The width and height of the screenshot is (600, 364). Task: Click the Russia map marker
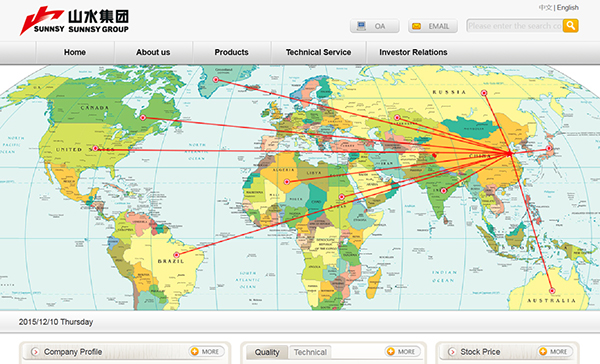484,93
